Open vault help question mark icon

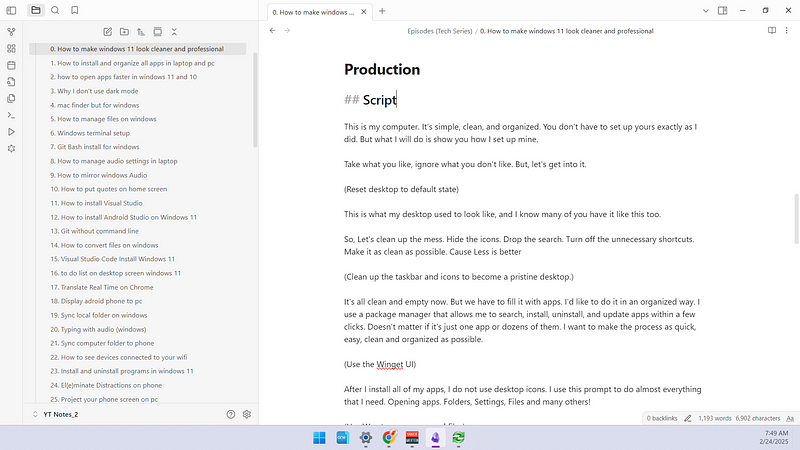click(x=231, y=414)
